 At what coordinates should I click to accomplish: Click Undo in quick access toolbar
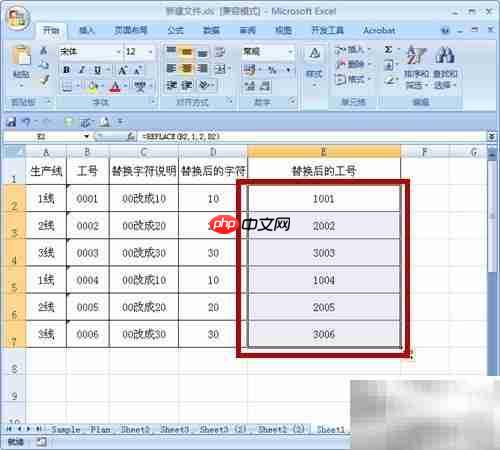26,122
